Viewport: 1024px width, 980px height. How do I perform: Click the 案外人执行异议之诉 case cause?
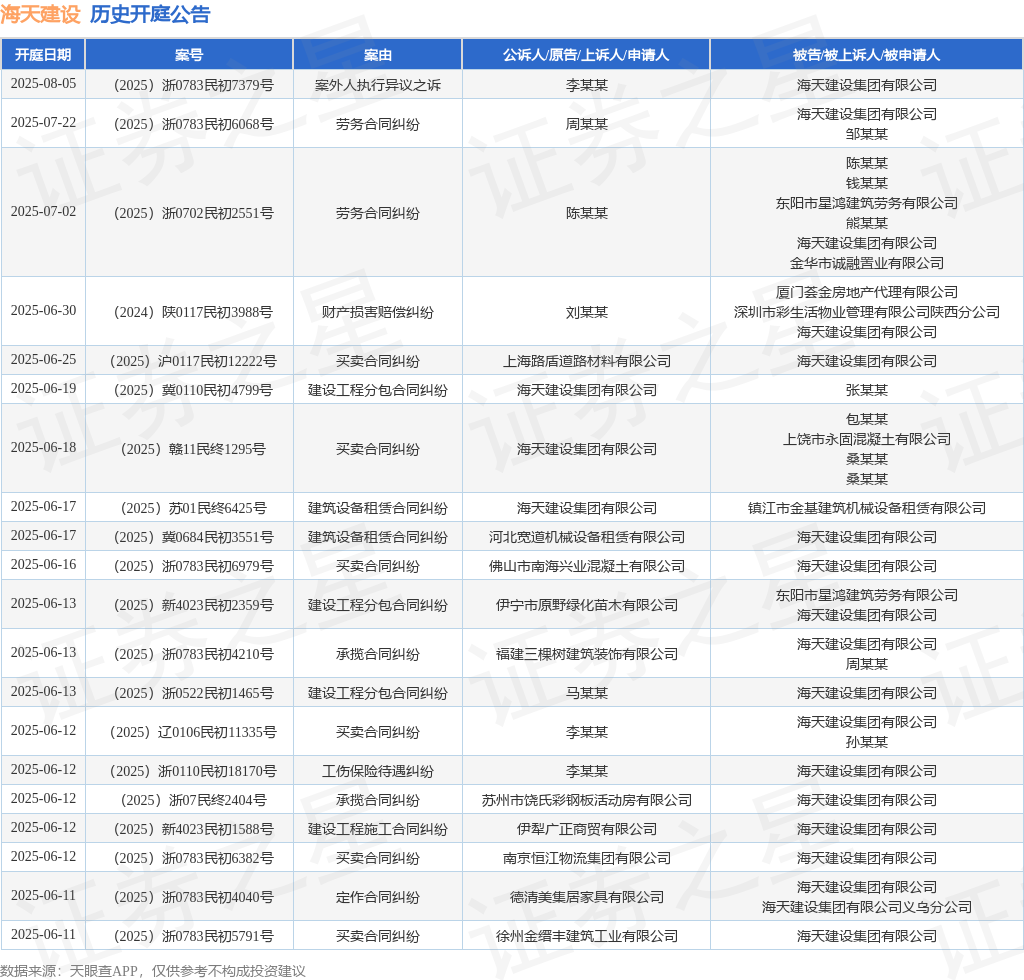[377, 85]
